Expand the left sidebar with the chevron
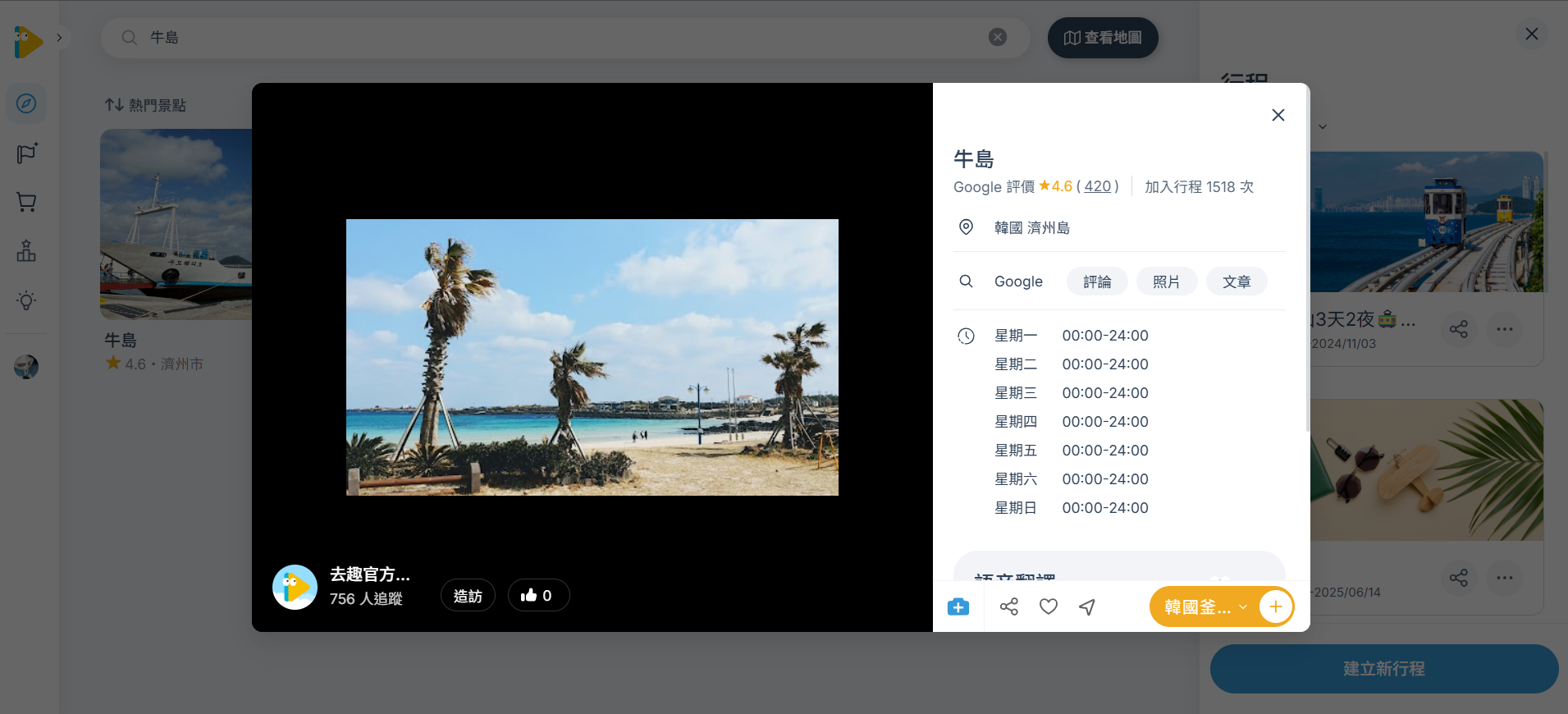 tap(59, 38)
